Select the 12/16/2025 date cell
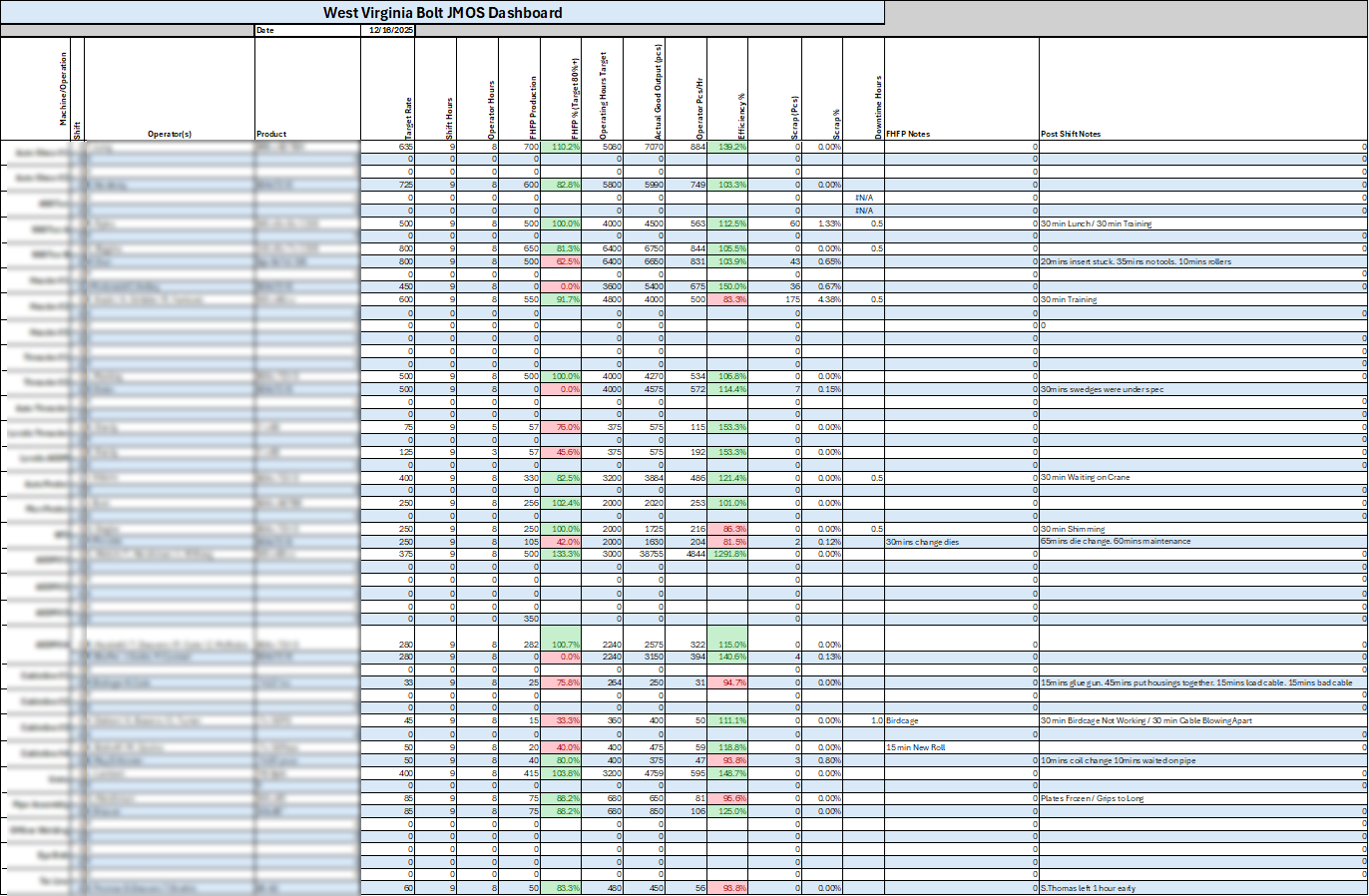1369x896 pixels. (x=389, y=31)
